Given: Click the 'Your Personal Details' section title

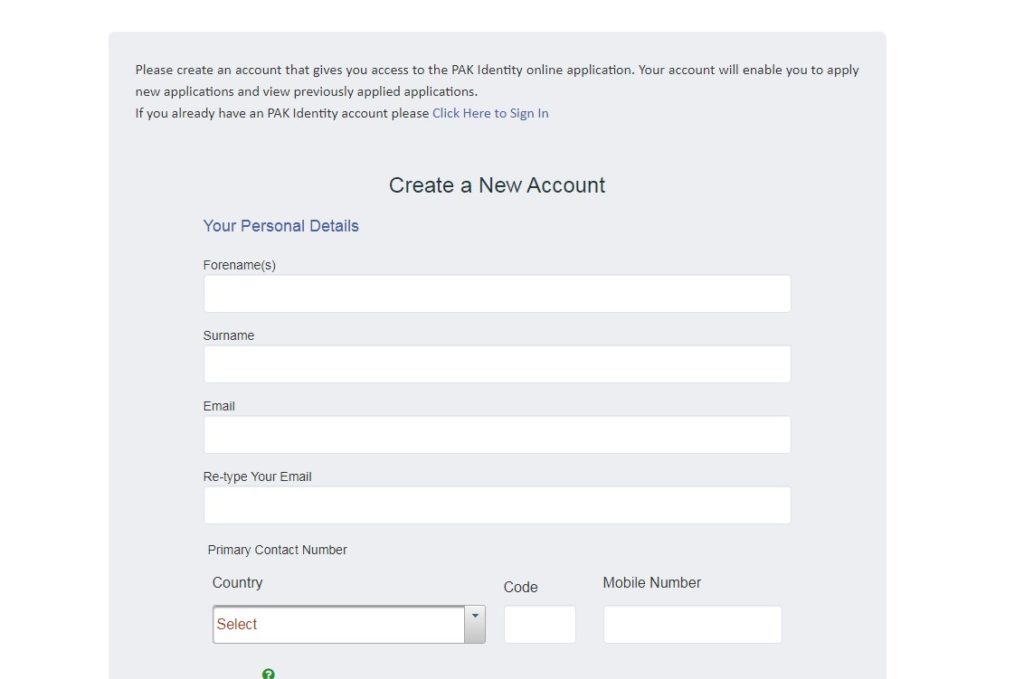Looking at the screenshot, I should coord(280,226).
